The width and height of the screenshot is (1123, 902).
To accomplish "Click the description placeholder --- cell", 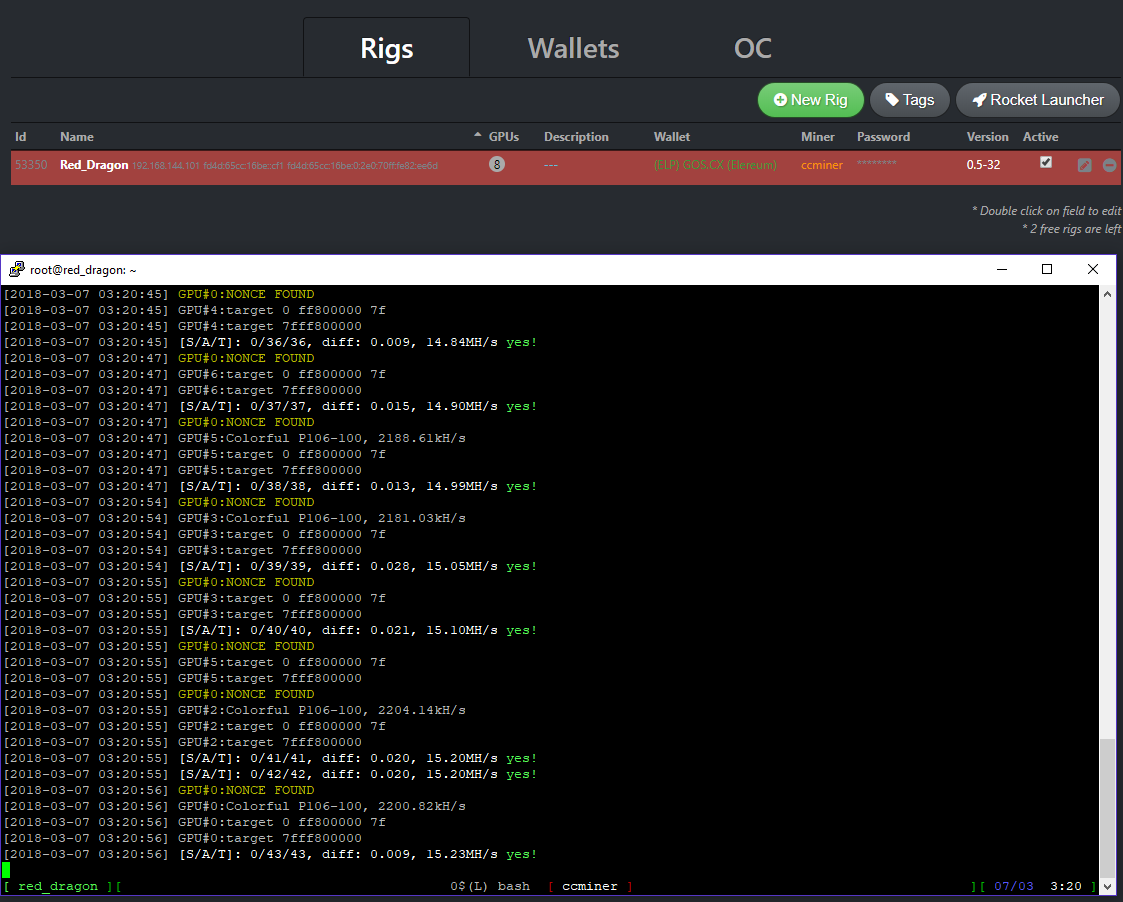I will (x=550, y=165).
